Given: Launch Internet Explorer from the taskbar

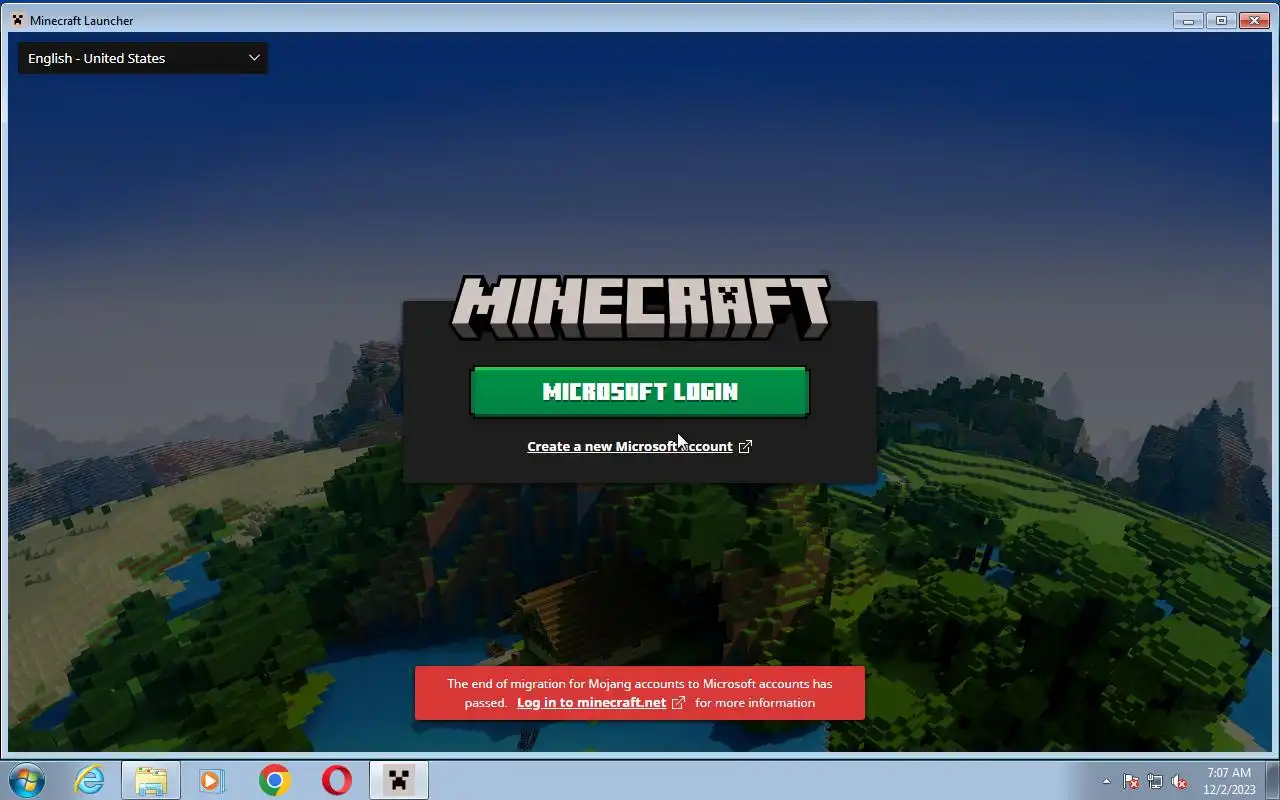Looking at the screenshot, I should coord(90,780).
